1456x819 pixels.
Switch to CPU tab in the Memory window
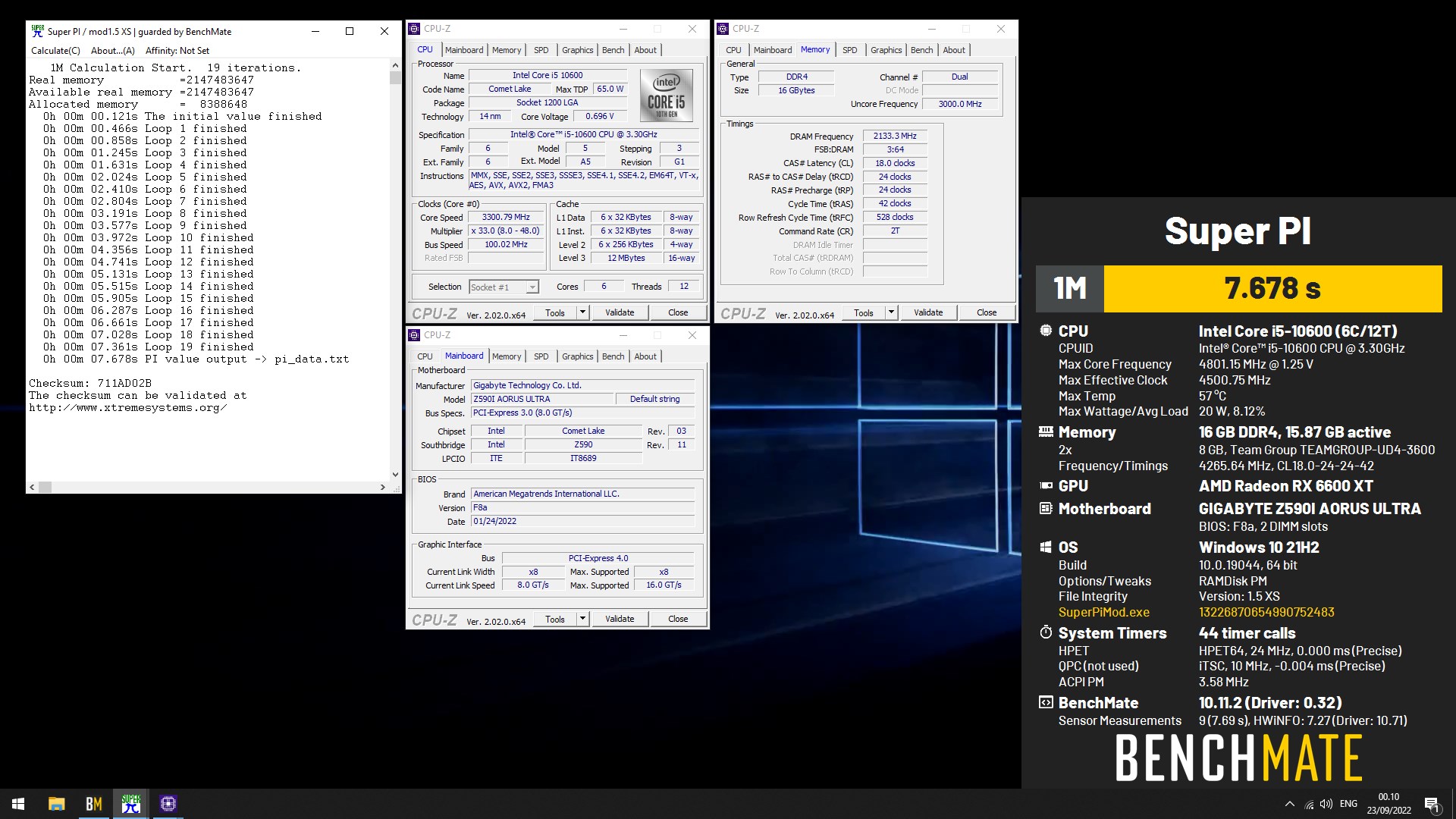coord(733,50)
